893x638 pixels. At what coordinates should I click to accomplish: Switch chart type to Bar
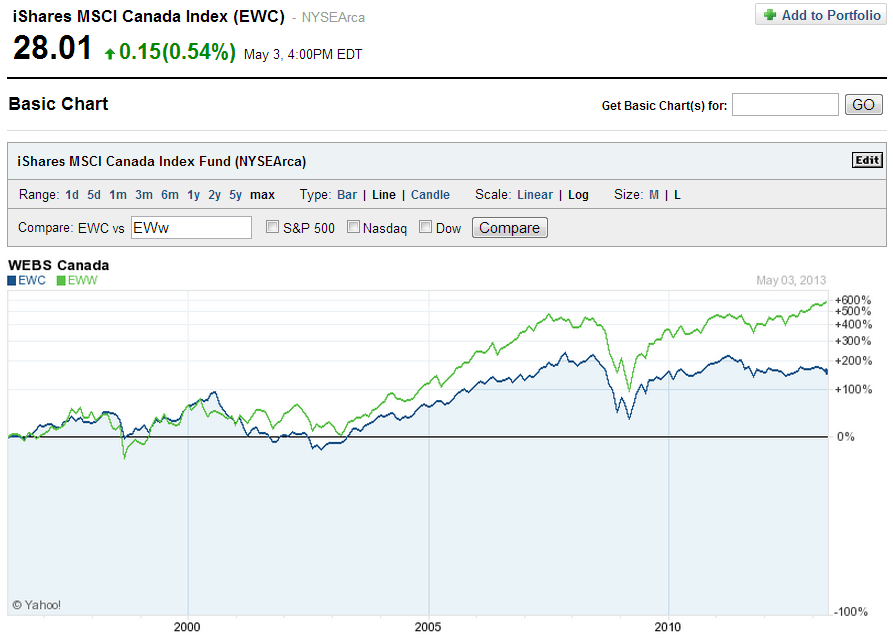pos(347,195)
